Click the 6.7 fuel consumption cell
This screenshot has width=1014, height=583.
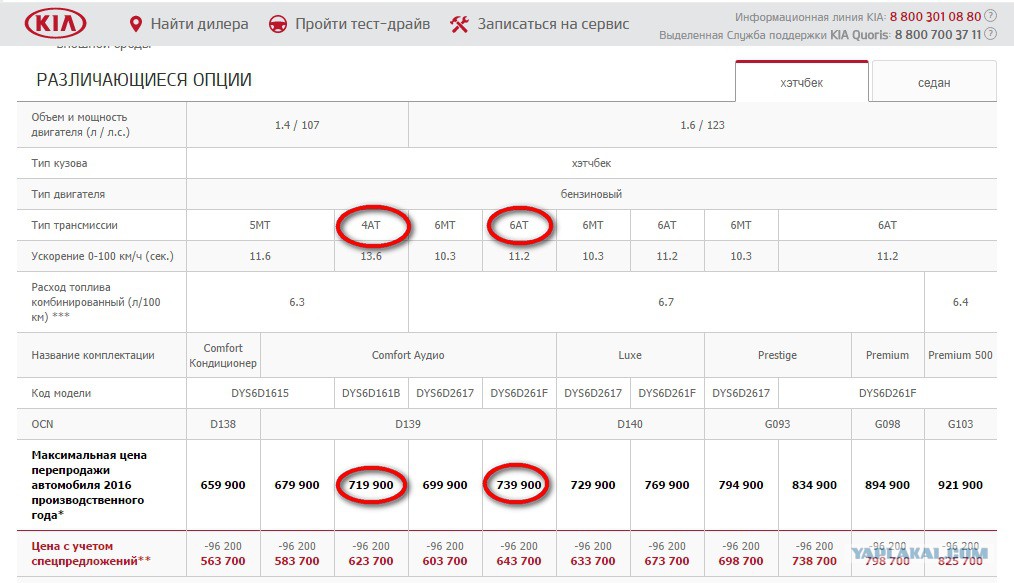tap(666, 302)
